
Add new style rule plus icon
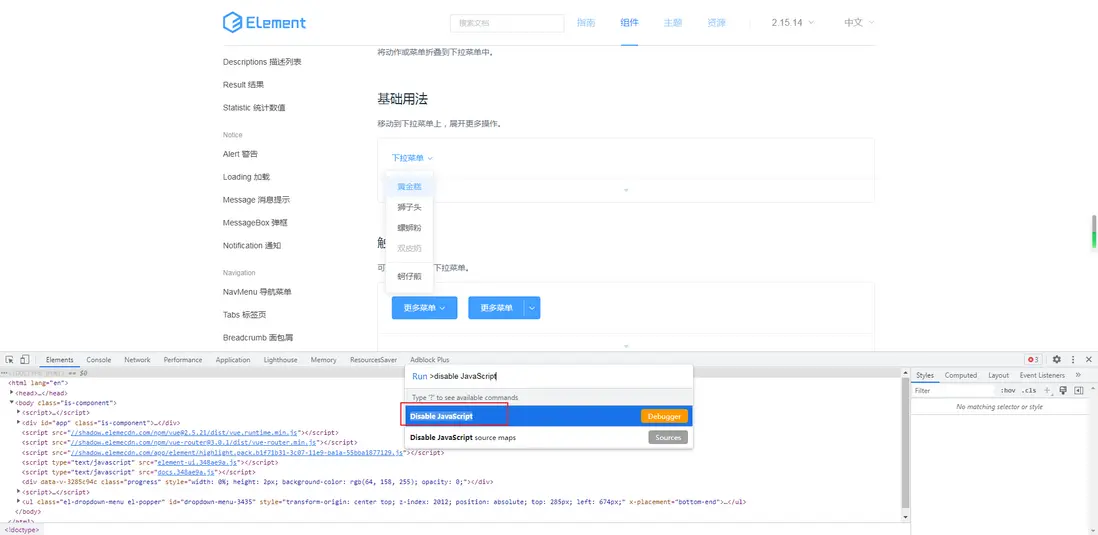coord(1048,390)
